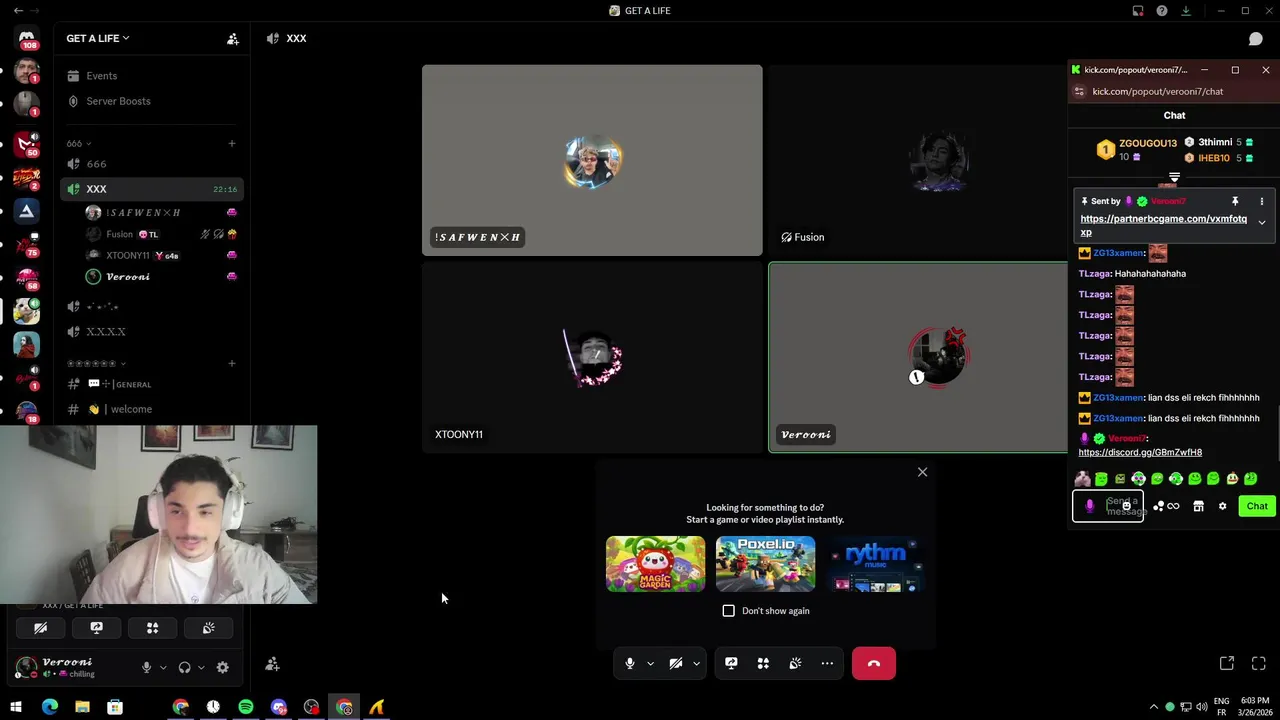Show hidden system tray icons

click(x=1153, y=707)
